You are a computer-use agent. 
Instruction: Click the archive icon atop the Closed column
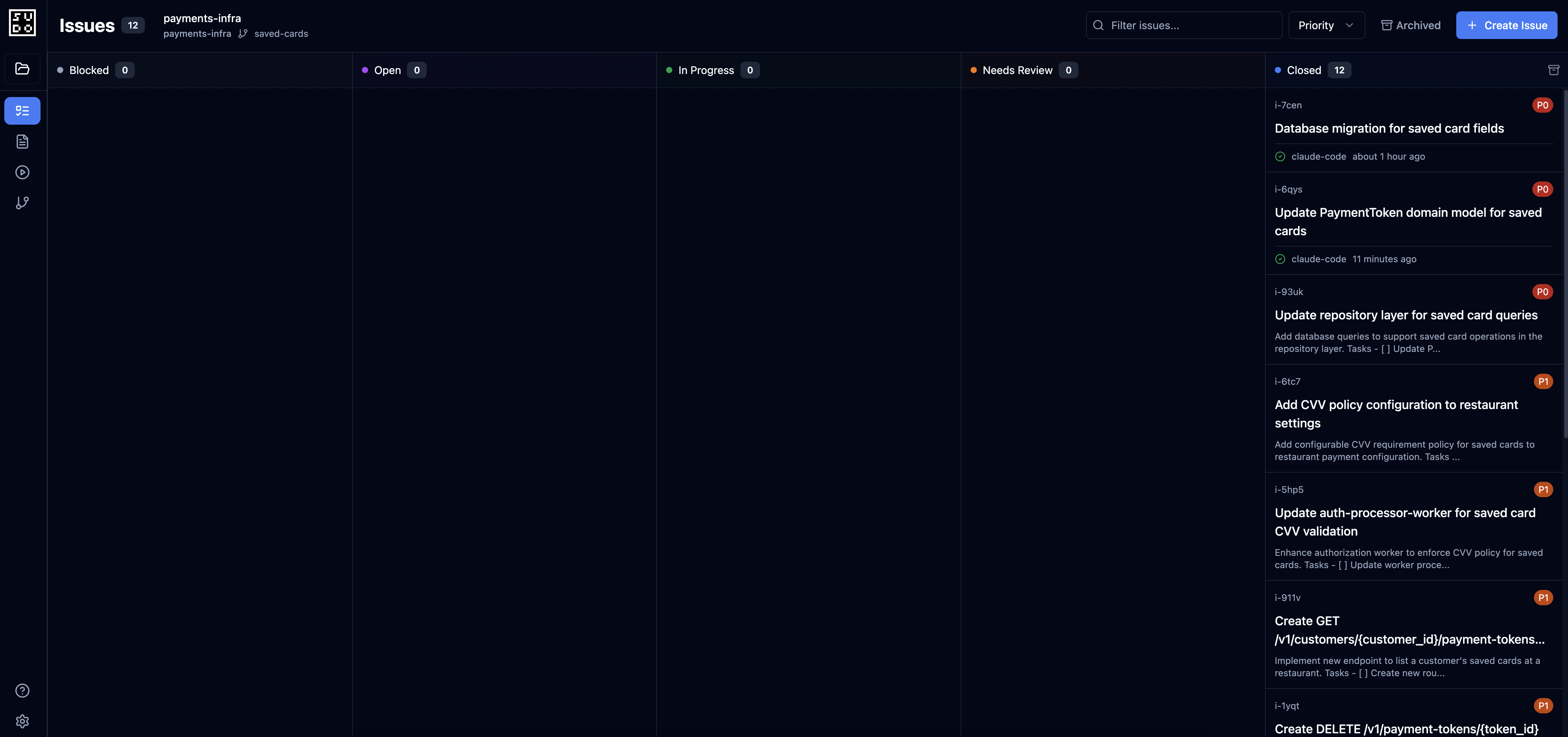[1553, 70]
